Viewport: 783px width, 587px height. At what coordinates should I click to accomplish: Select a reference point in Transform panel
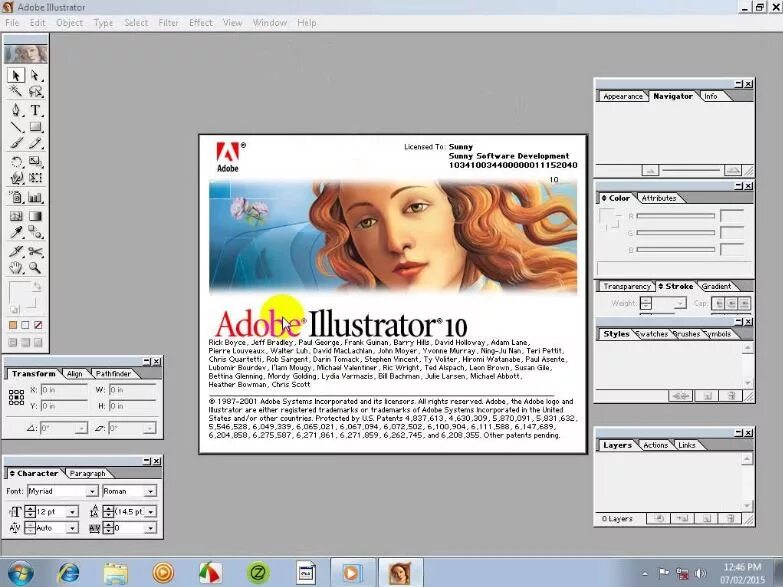[16, 398]
